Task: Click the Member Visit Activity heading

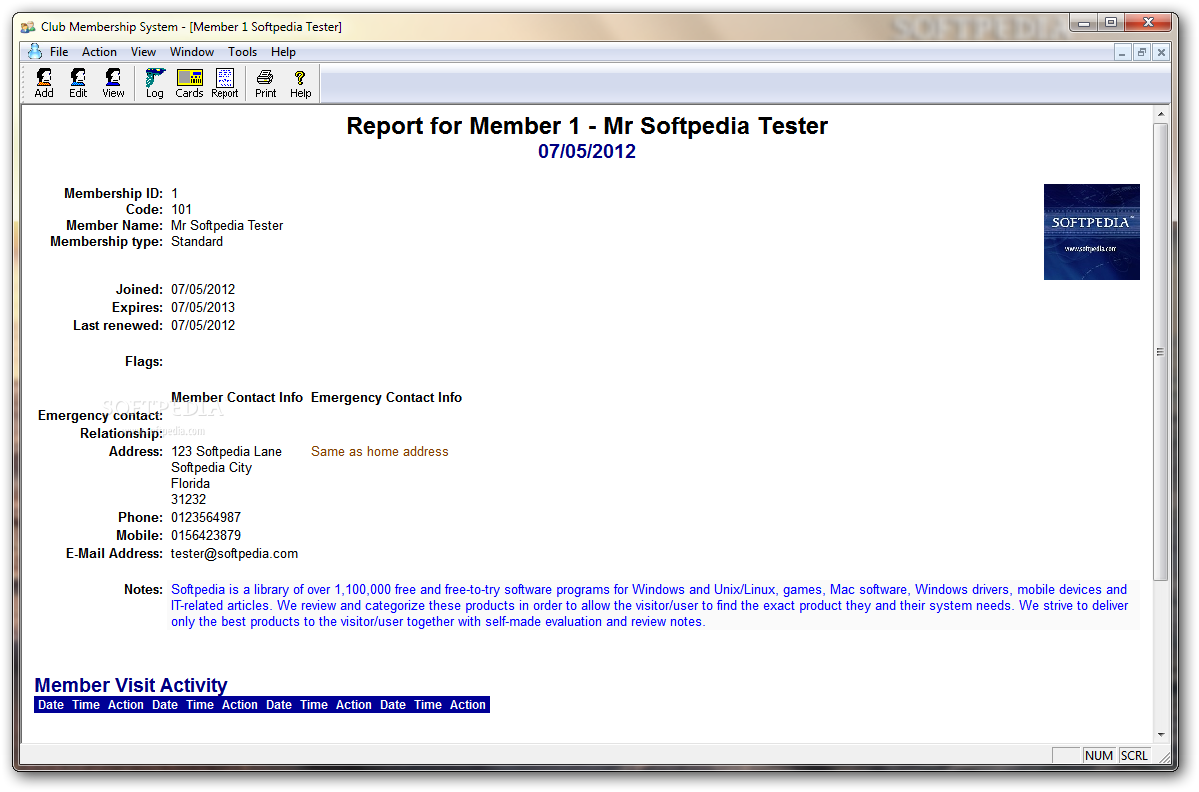Action: pos(131,685)
